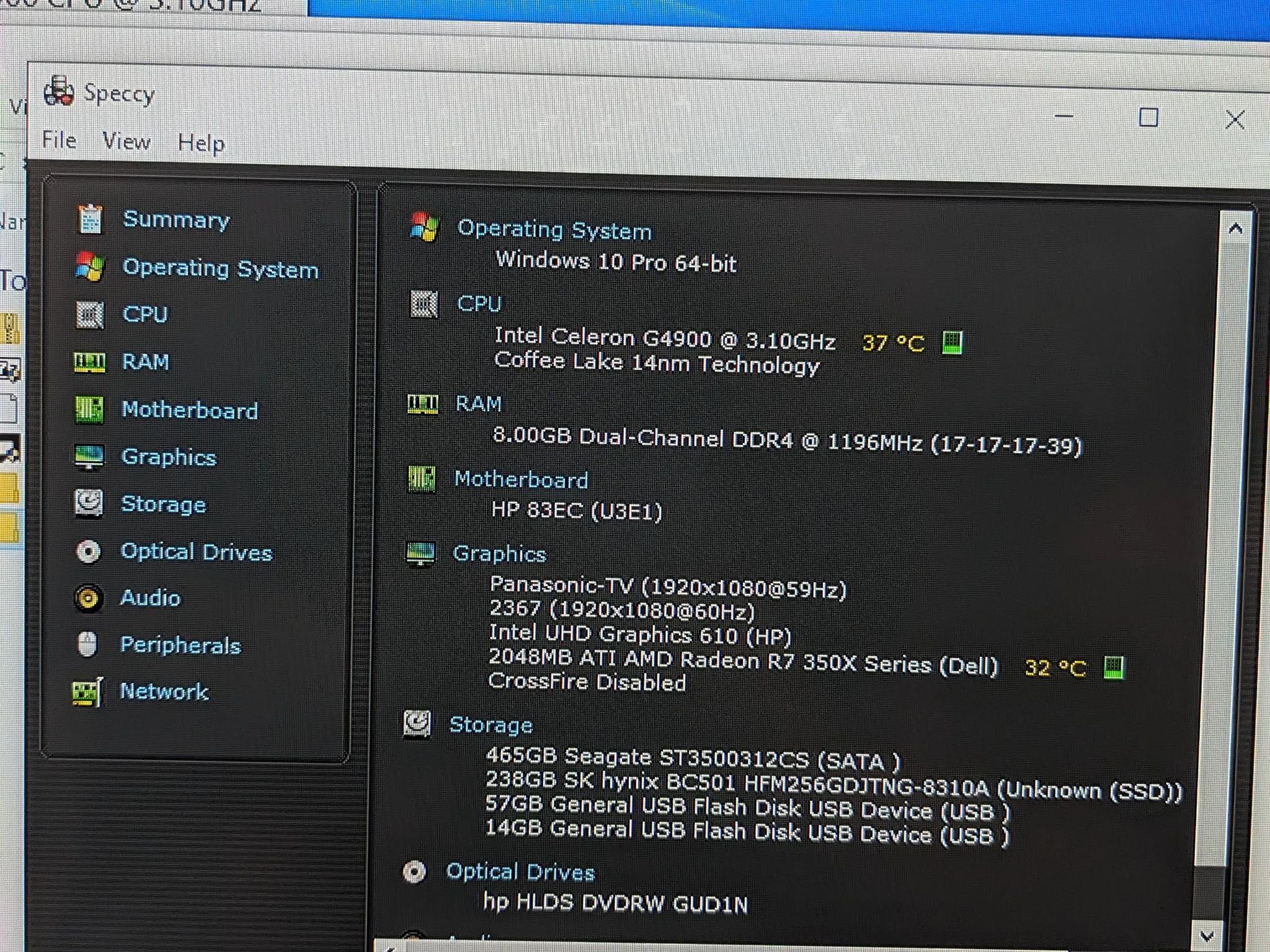1270x952 pixels.
Task: Click the green CPU temperature indicator icon
Action: pos(952,342)
